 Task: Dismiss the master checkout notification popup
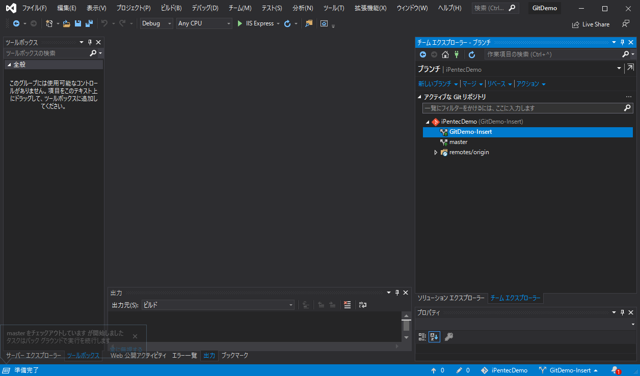[135, 336]
